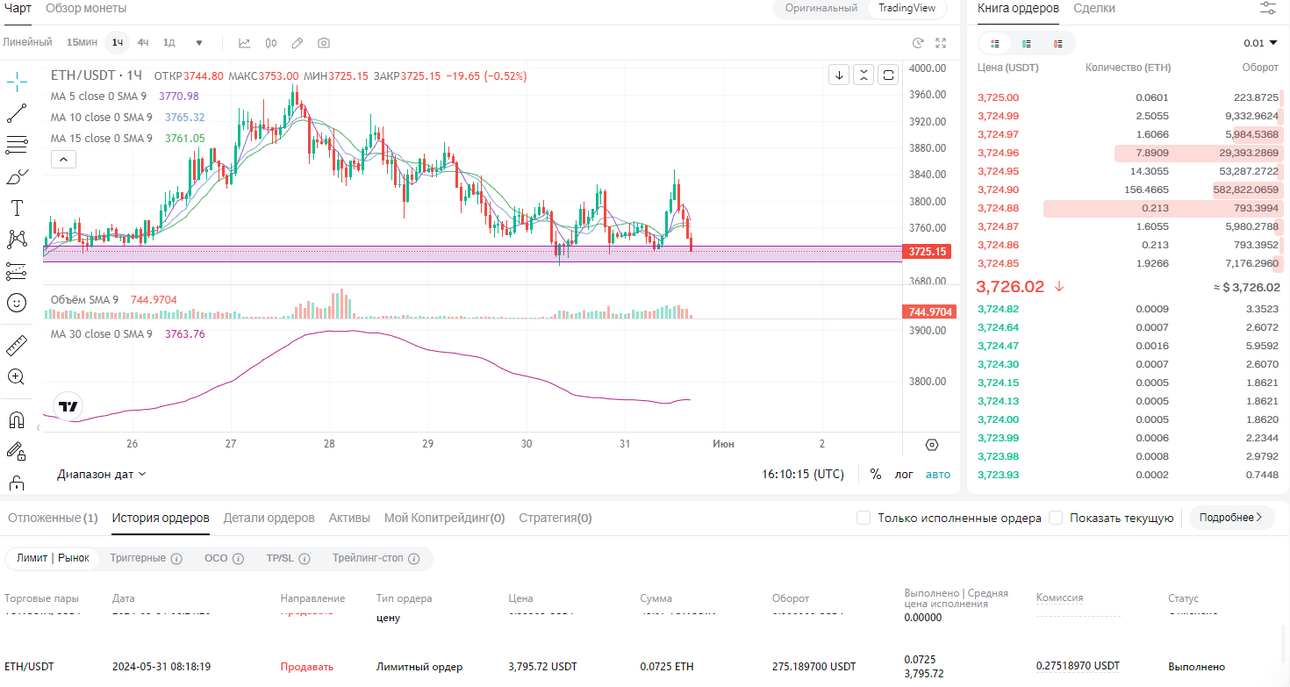
Task: Select the 1д timeframe
Action: click(x=169, y=43)
